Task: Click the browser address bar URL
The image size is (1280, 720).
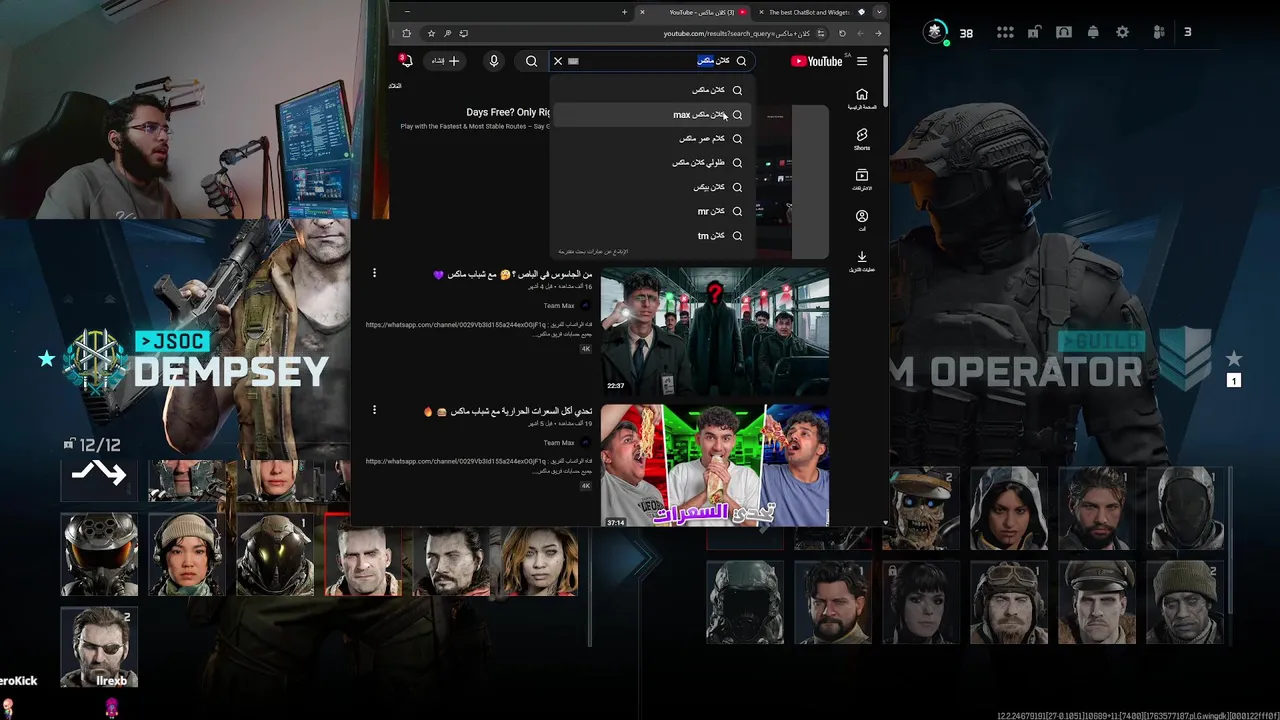Action: pyautogui.click(x=736, y=33)
